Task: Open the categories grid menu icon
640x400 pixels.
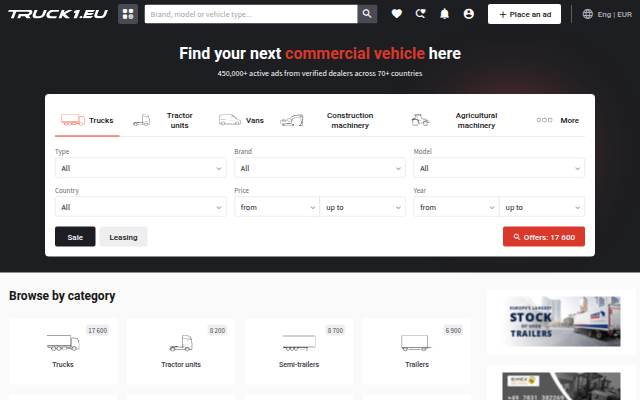Action: (128, 14)
